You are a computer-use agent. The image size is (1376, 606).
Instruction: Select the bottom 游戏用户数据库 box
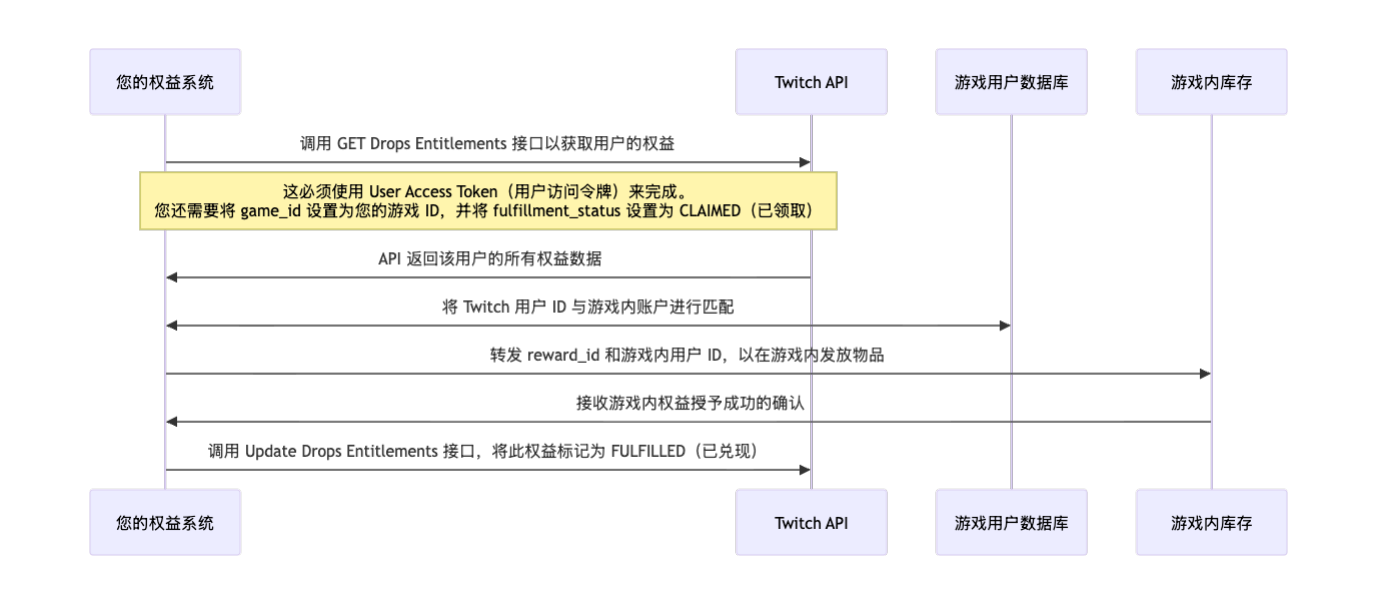pyautogui.click(x=1011, y=522)
